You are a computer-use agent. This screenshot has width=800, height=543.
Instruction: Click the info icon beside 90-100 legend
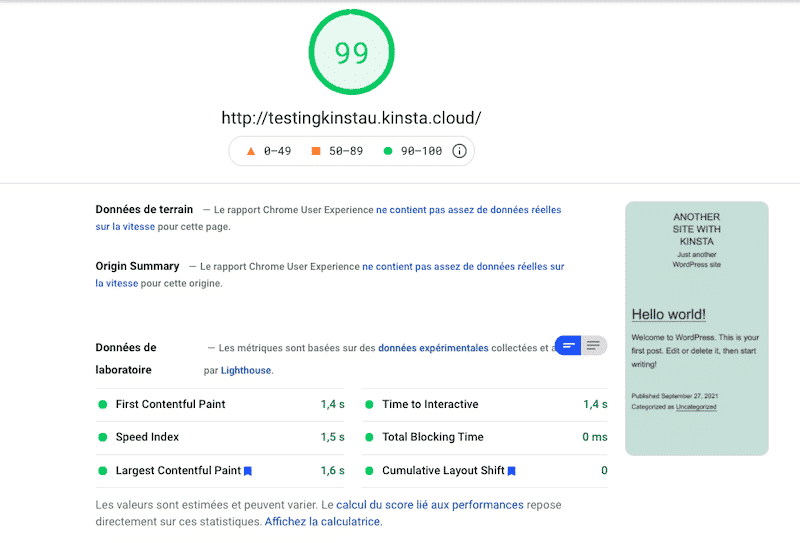pyautogui.click(x=459, y=151)
